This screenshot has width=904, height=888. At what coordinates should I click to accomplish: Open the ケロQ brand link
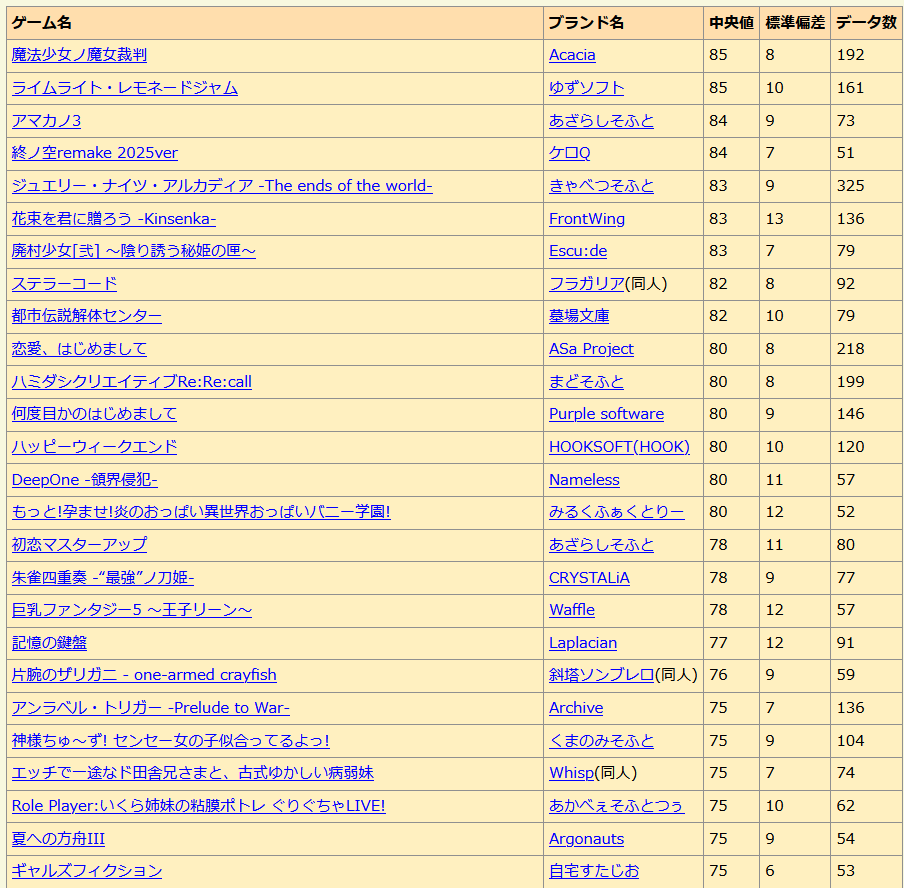(x=570, y=153)
